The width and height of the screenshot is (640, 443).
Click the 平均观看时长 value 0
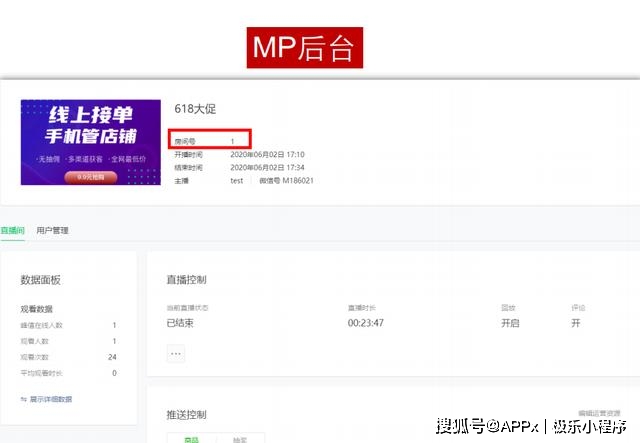click(x=114, y=373)
